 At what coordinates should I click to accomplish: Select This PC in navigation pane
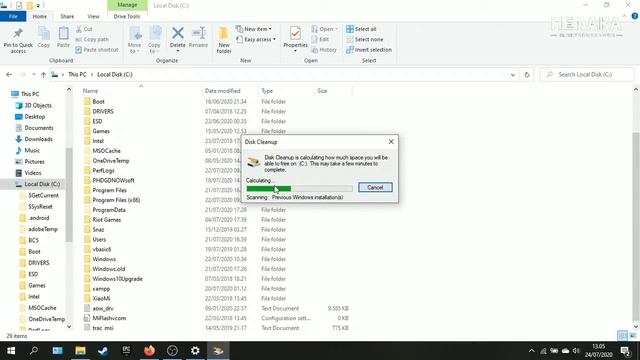point(30,94)
